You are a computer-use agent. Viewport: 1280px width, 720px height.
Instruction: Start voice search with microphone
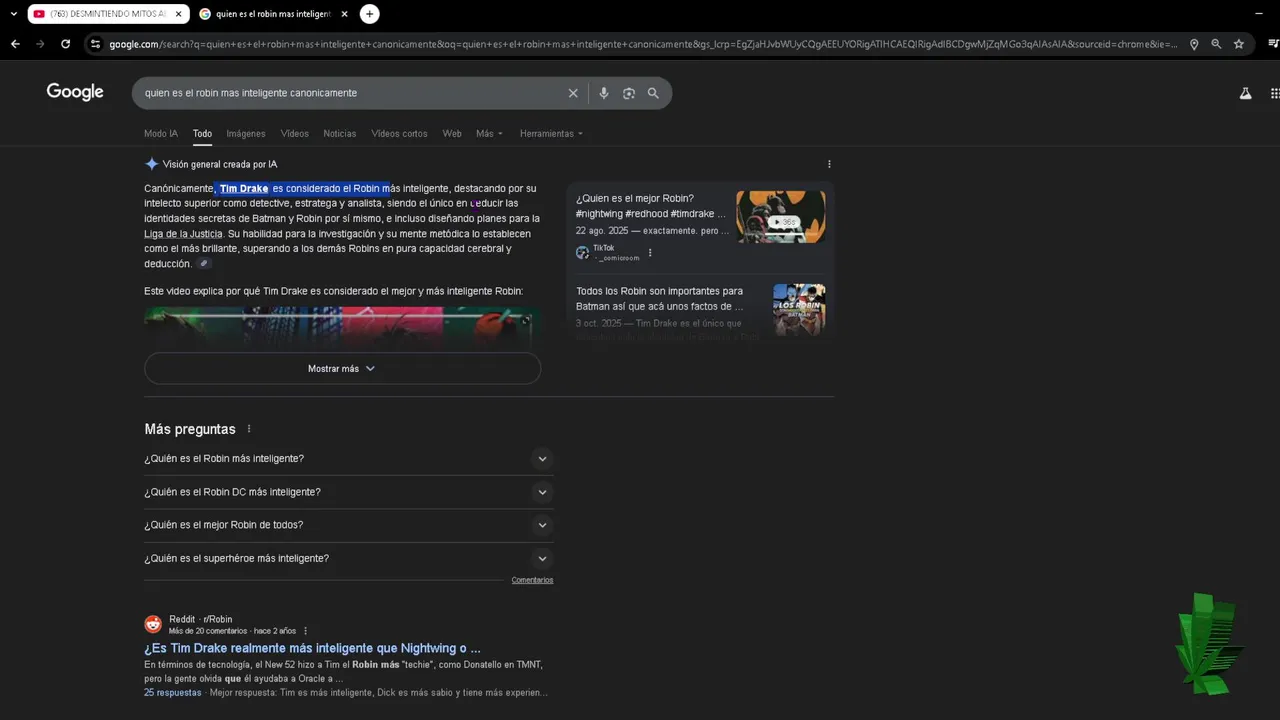tap(604, 93)
